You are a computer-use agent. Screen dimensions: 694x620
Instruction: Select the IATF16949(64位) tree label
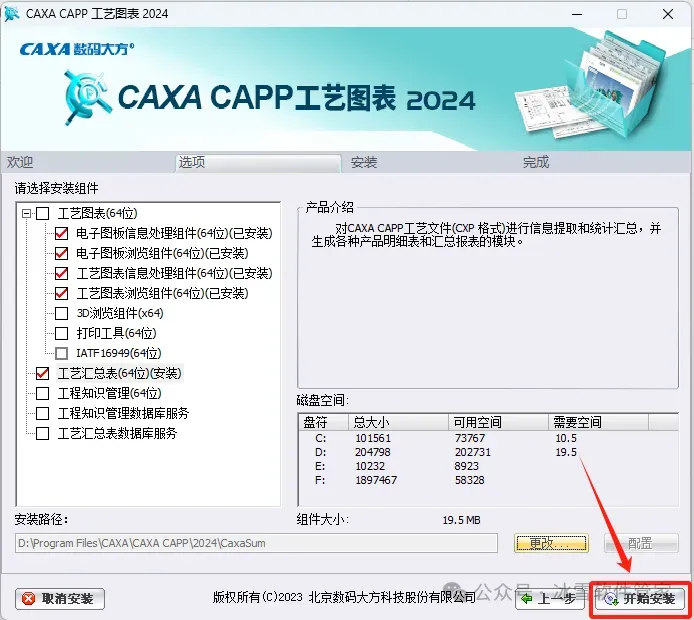119,353
